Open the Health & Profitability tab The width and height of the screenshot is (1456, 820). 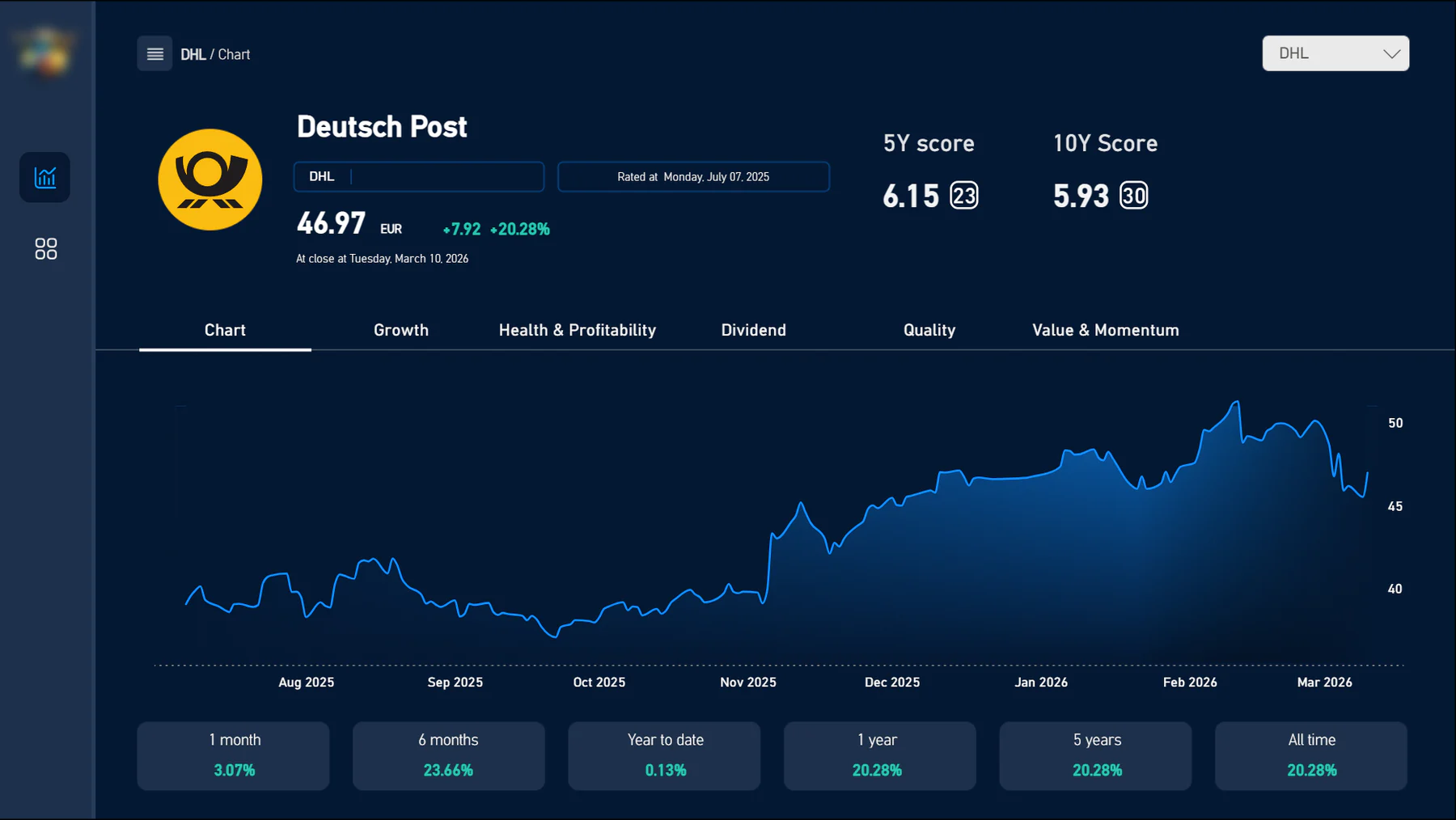[x=578, y=330]
